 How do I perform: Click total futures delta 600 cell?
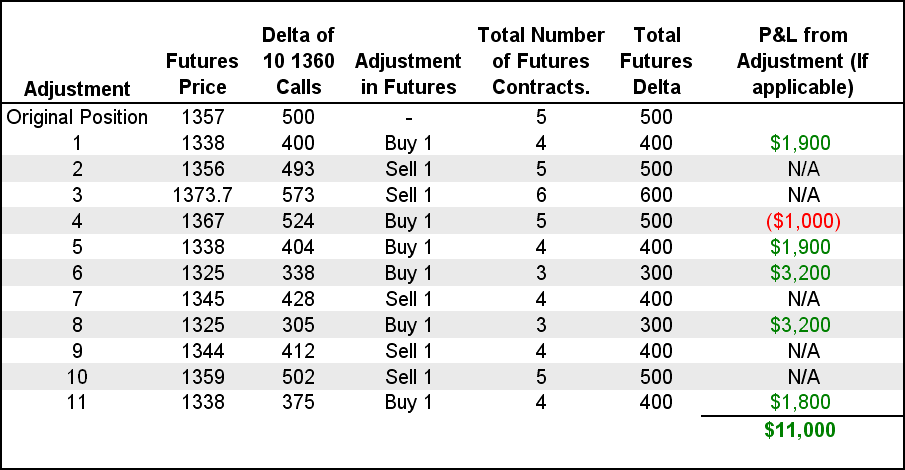pyautogui.click(x=656, y=195)
